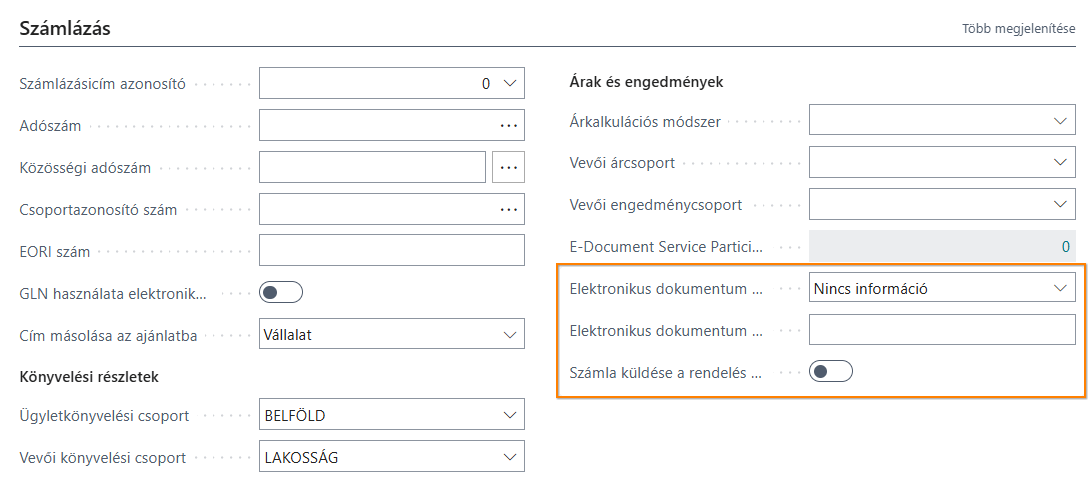Click the empty Elektronikus dokumentum text field
Image resolution: width=1091 pixels, height=489 pixels.
point(941,330)
